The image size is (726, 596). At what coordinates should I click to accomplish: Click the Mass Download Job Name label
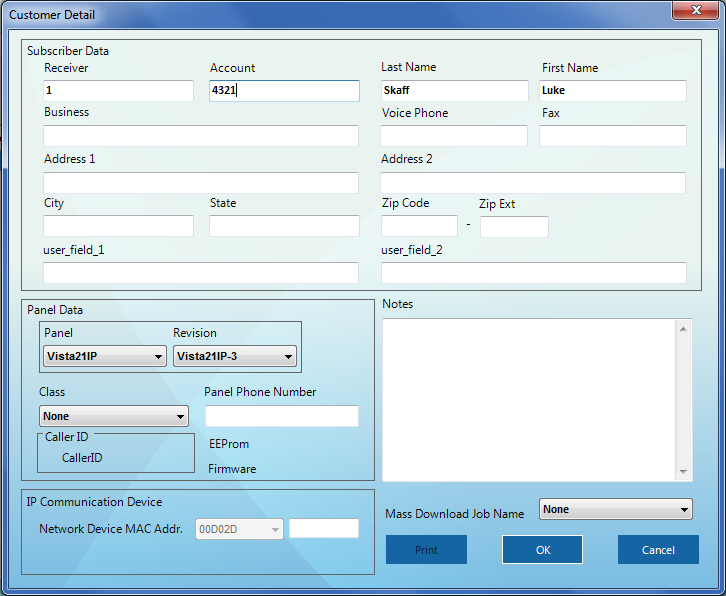click(455, 514)
